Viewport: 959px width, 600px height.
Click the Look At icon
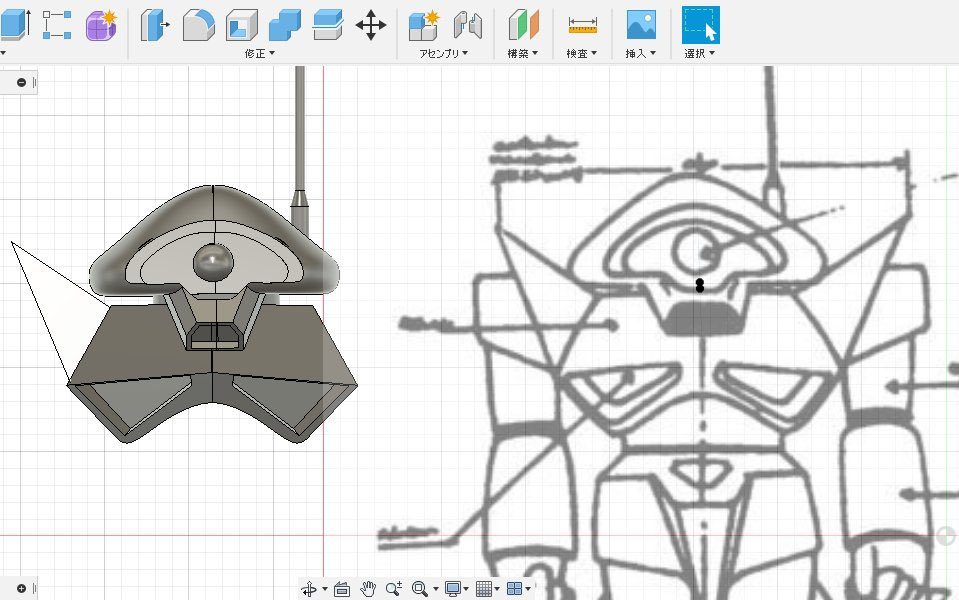tap(341, 588)
